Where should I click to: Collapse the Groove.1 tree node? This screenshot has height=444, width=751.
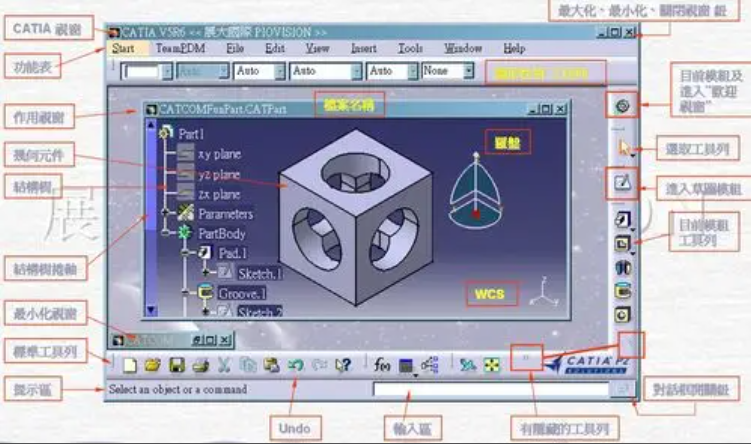click(x=186, y=292)
